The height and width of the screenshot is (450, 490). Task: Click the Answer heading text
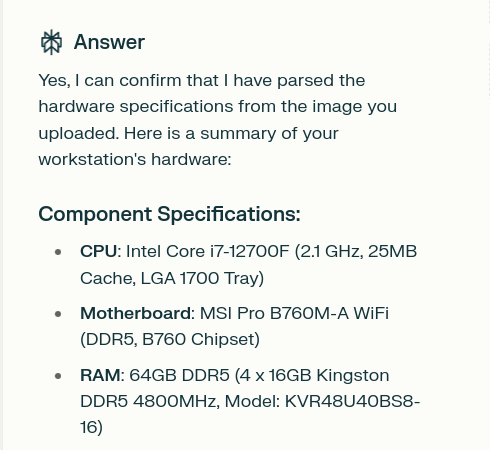click(x=109, y=42)
